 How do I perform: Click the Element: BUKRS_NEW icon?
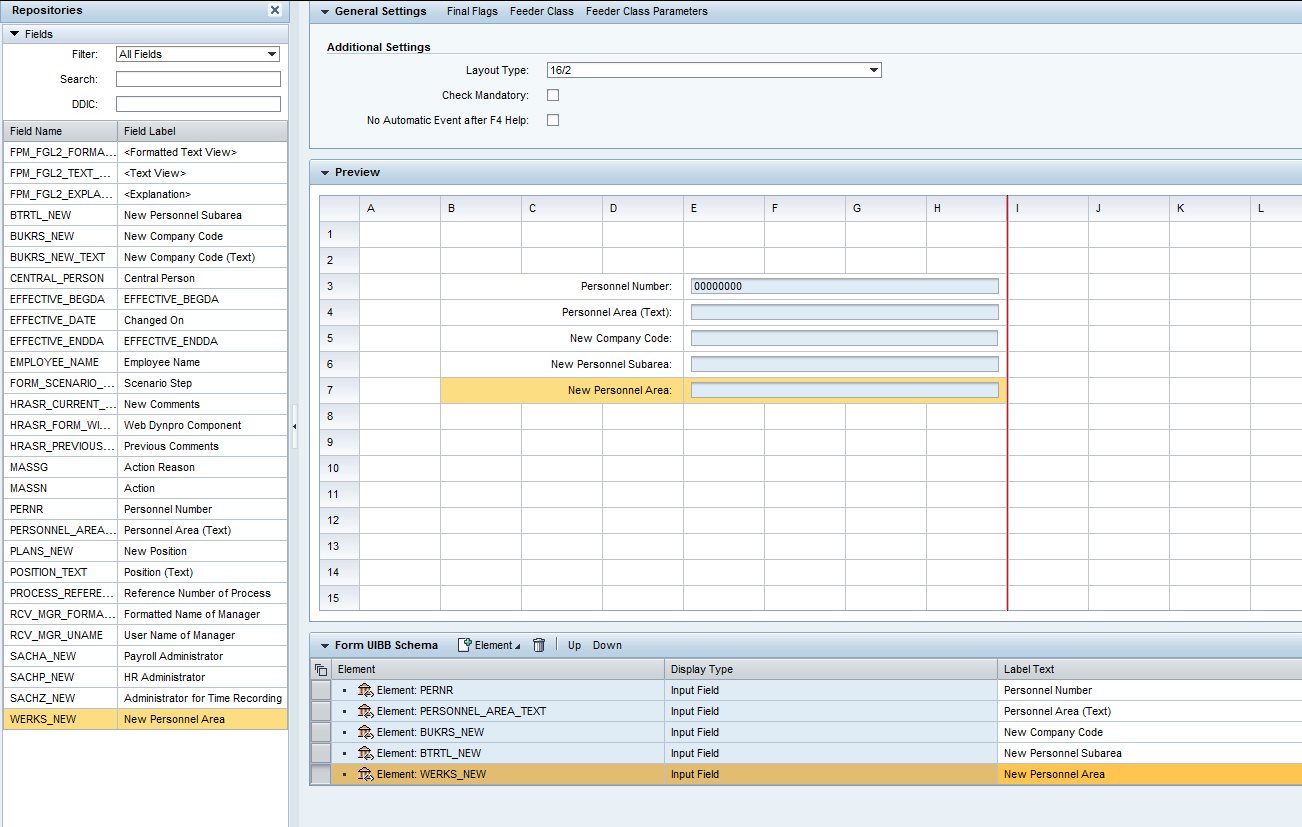point(365,732)
